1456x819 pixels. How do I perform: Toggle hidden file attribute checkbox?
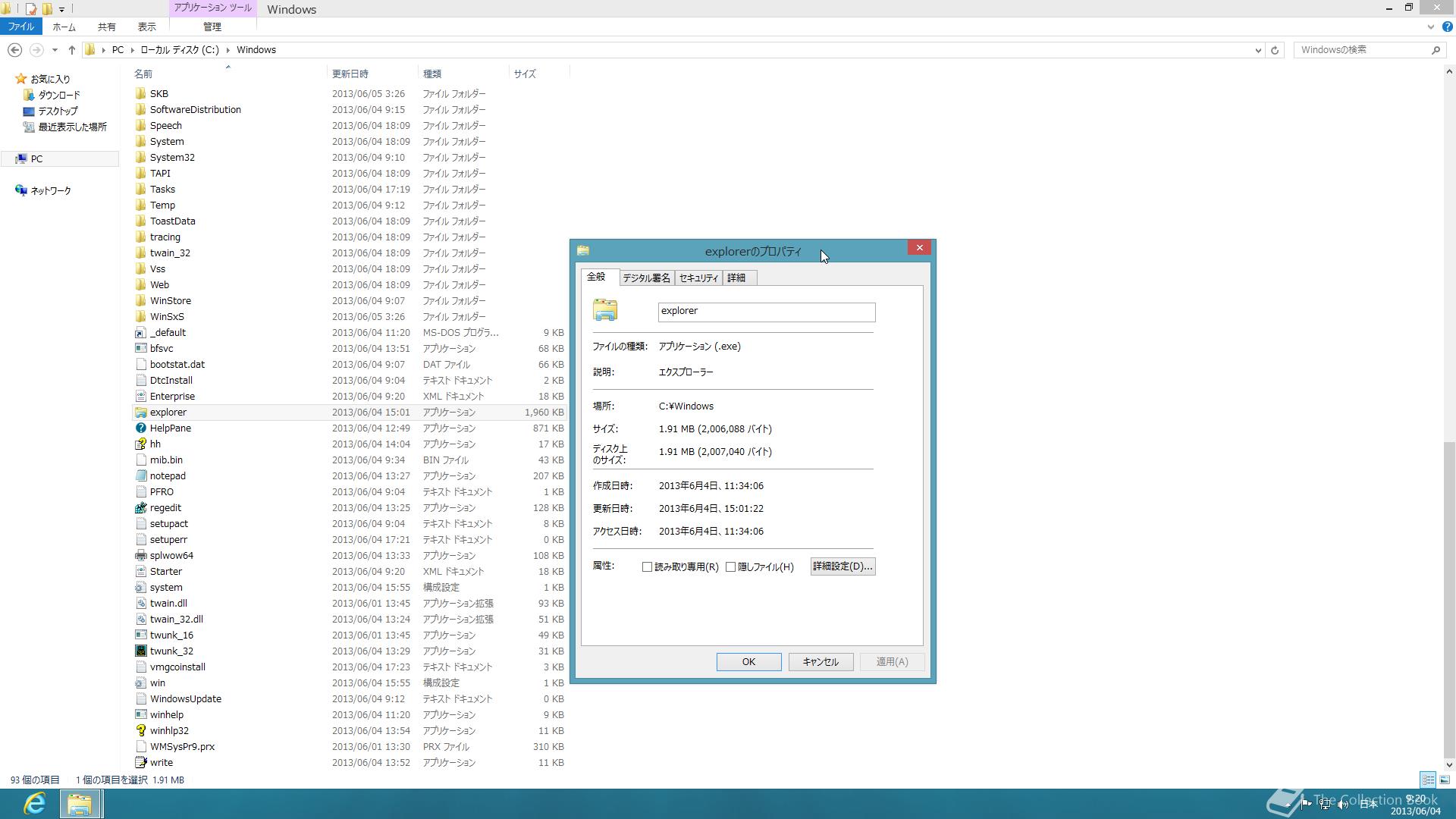coord(731,567)
